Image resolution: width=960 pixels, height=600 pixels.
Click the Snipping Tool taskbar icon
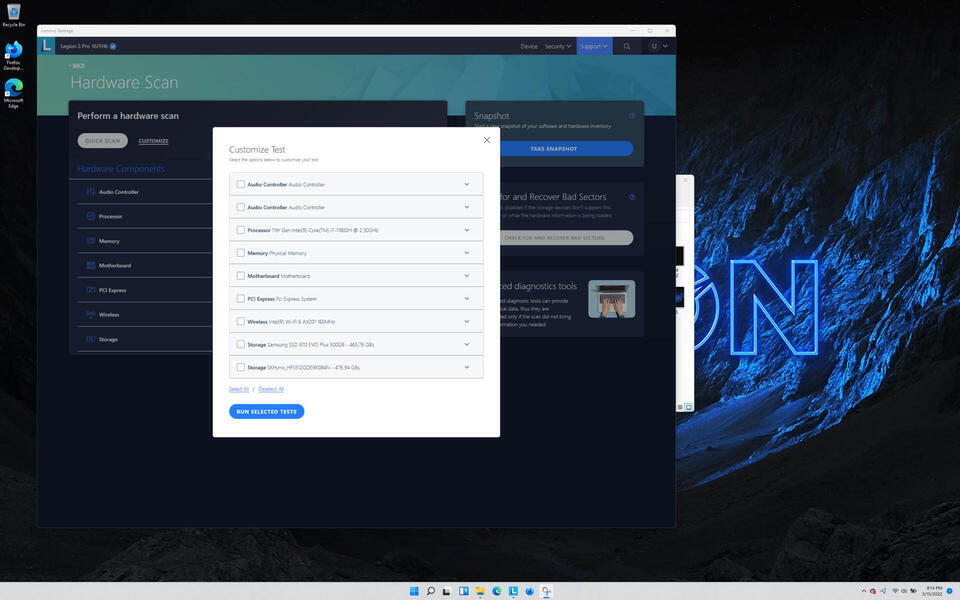tap(546, 591)
